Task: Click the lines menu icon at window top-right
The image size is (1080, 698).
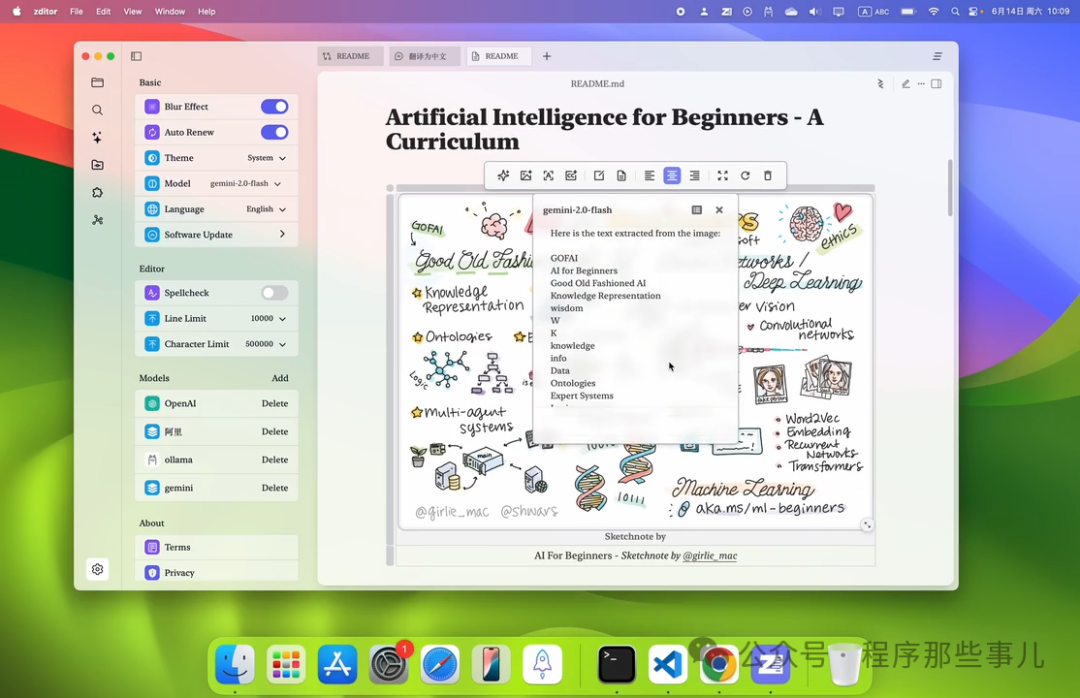Action: (937, 56)
